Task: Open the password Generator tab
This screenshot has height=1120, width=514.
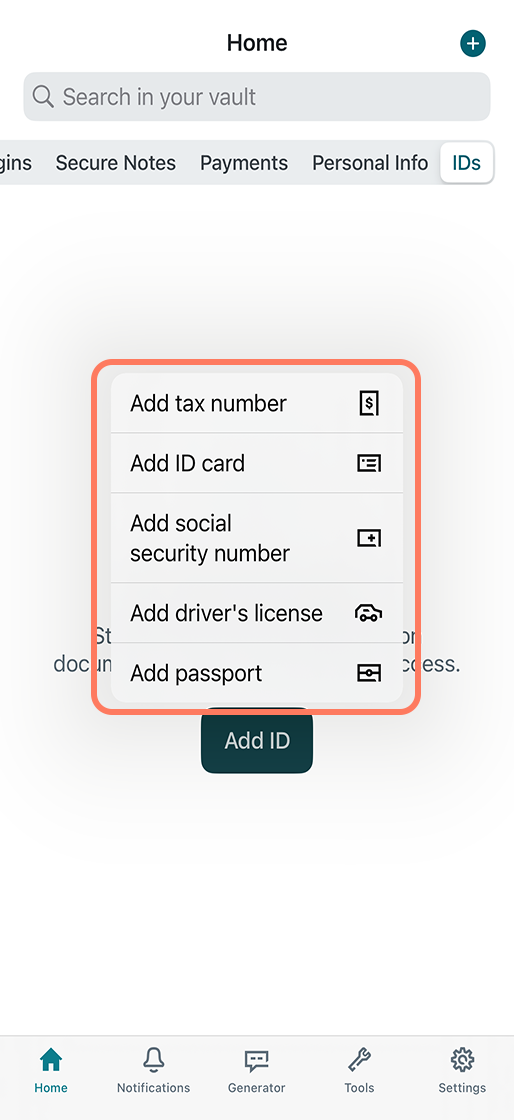Action: 256,1070
